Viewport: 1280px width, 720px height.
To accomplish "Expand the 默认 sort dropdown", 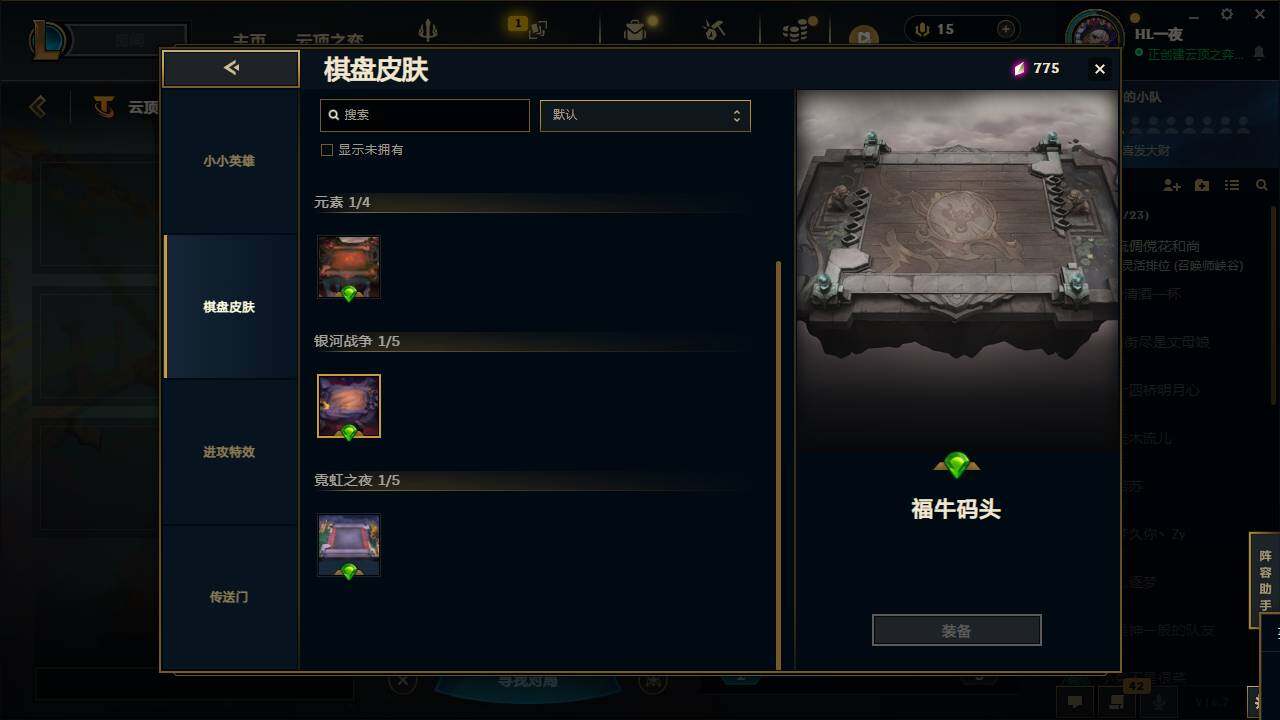I will (645, 115).
